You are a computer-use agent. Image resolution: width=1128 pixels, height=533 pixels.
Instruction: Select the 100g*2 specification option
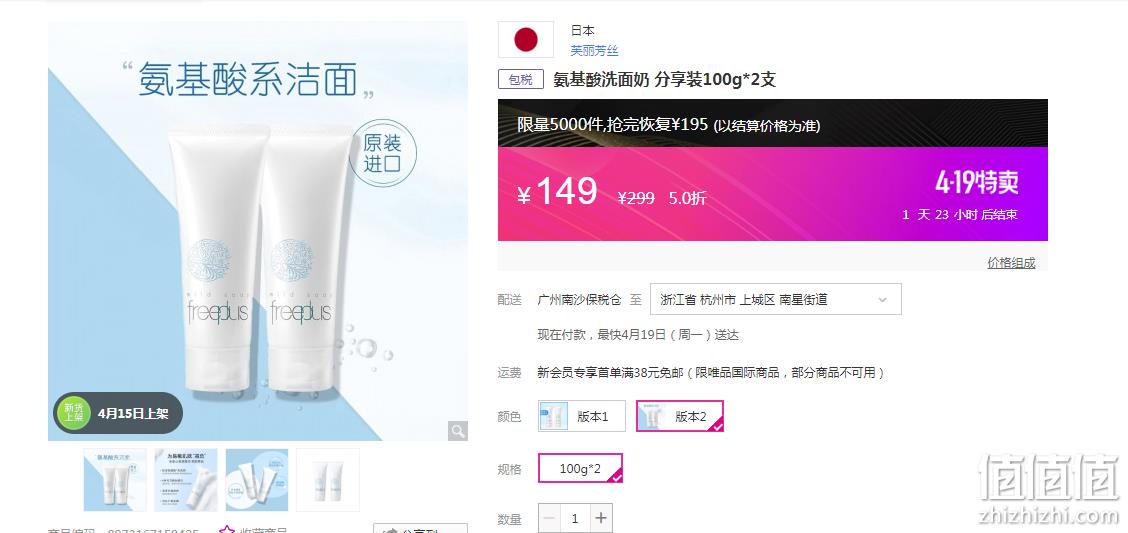click(581, 468)
